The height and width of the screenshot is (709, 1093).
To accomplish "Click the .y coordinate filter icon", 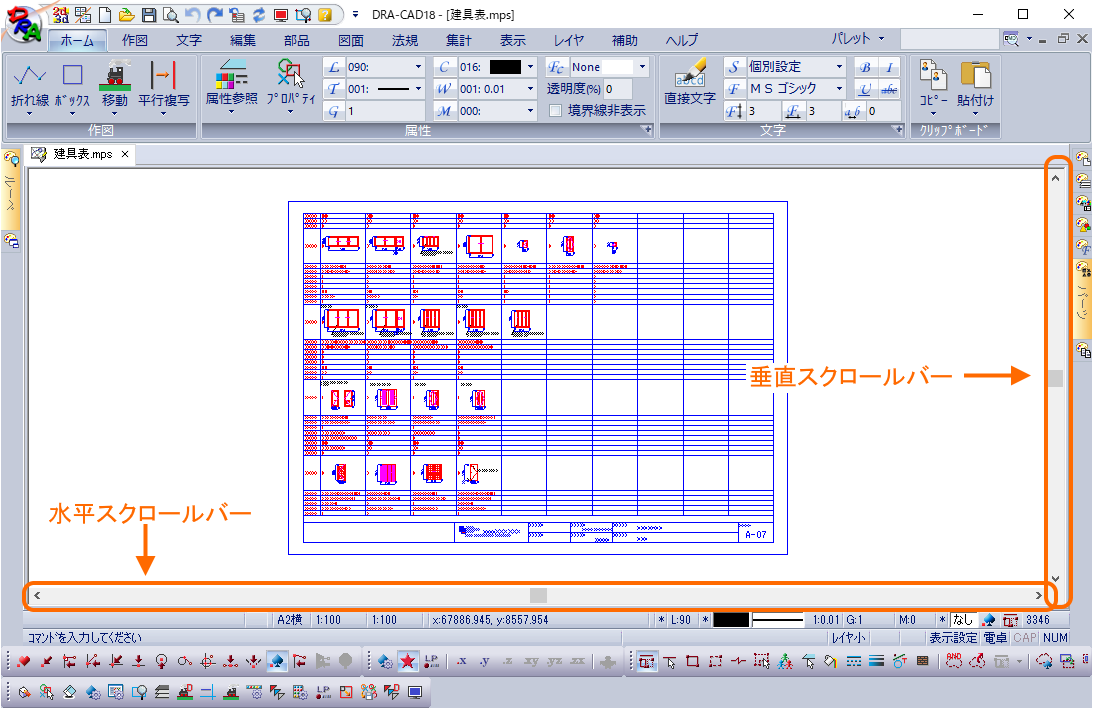I will click(484, 661).
